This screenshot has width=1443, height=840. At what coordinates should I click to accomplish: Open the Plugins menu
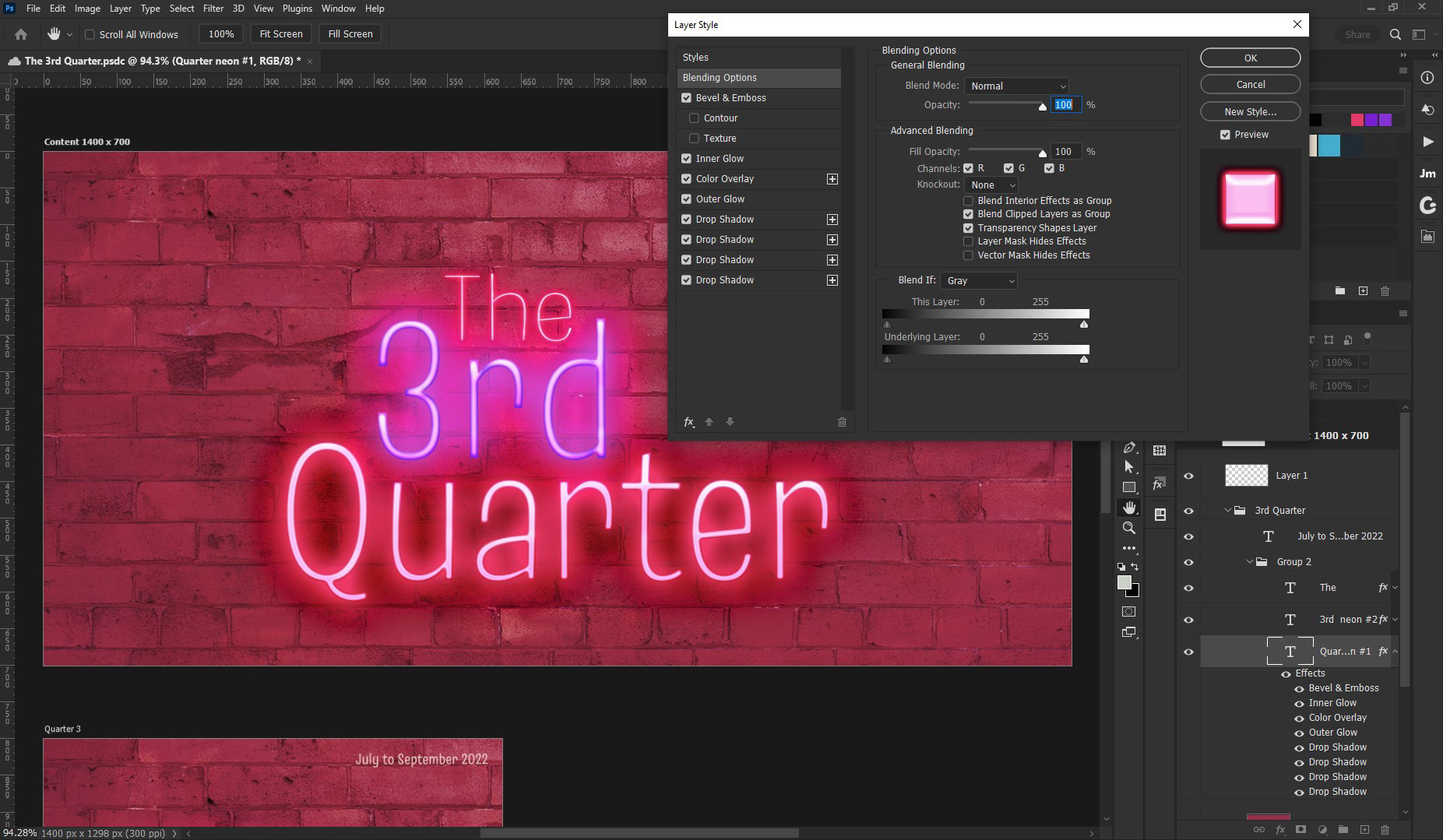[297, 9]
